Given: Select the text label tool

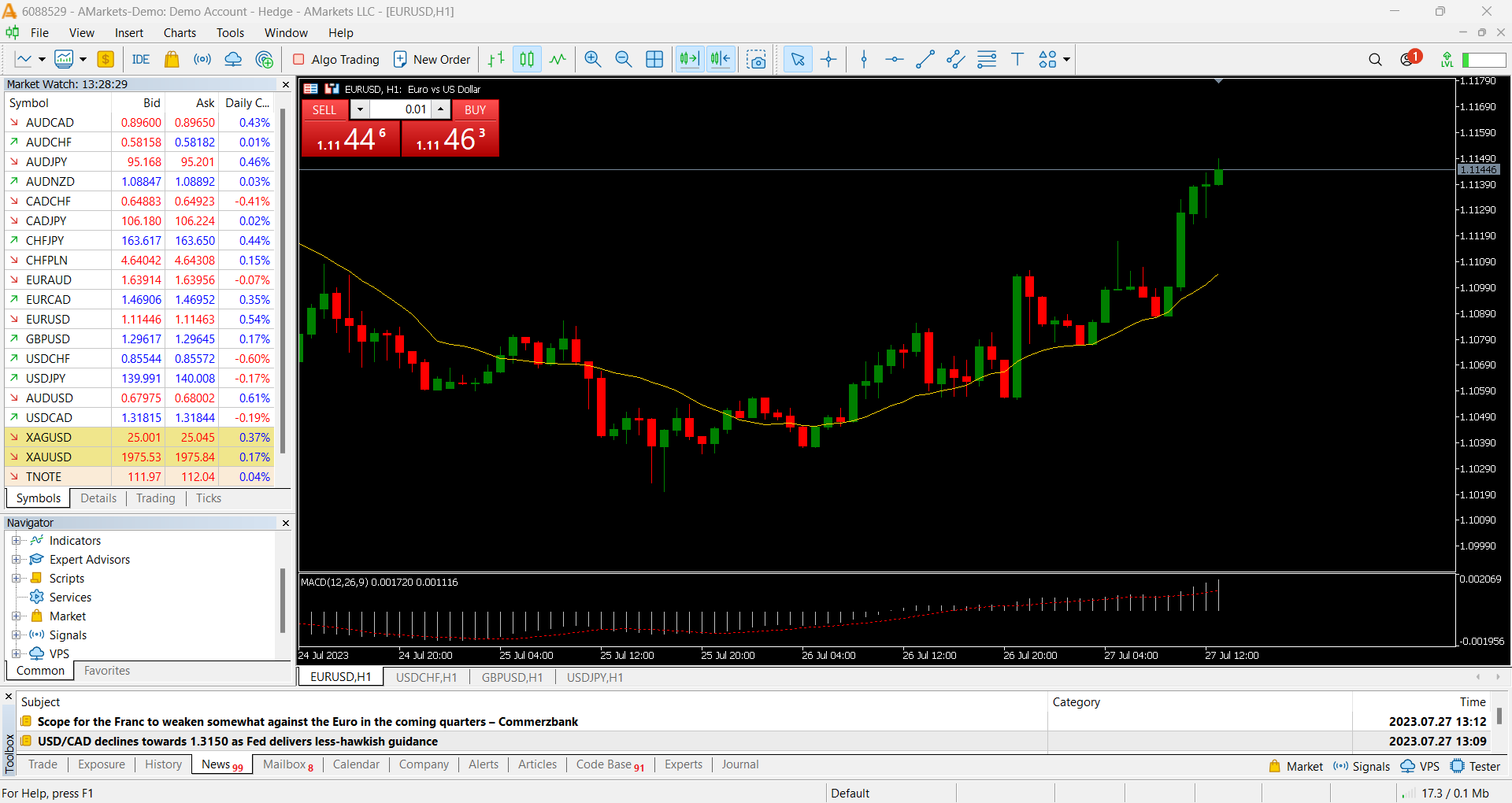Looking at the screenshot, I should [1017, 59].
